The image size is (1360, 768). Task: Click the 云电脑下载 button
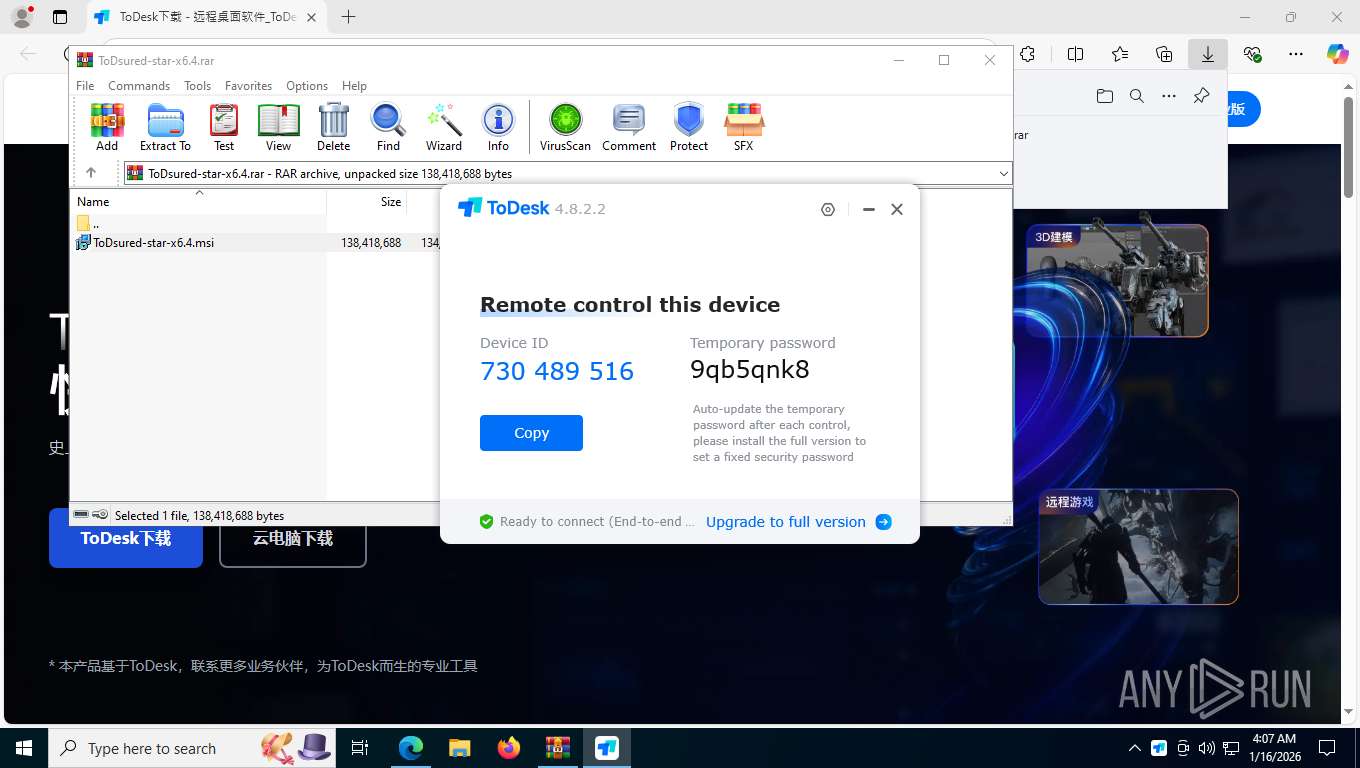[293, 538]
